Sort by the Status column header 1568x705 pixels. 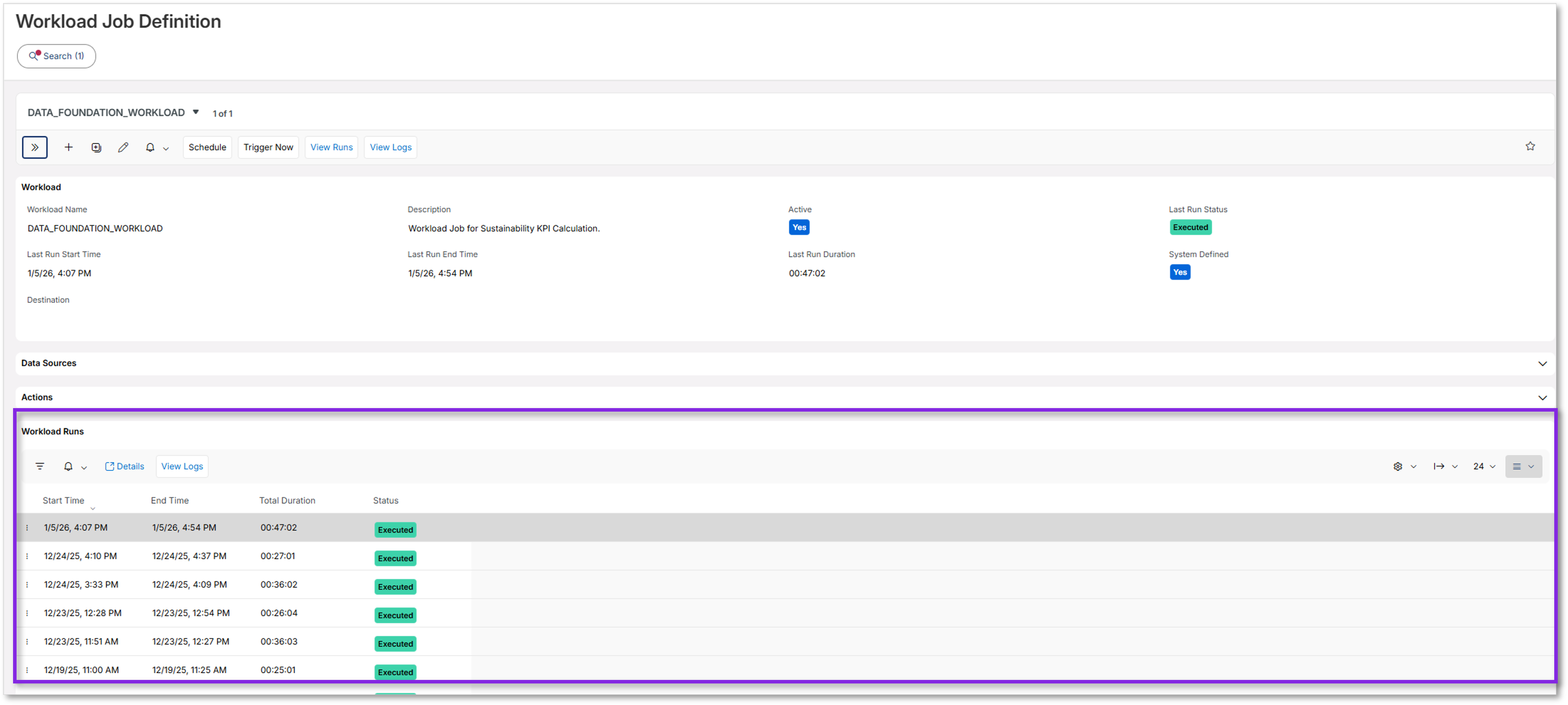tap(385, 501)
